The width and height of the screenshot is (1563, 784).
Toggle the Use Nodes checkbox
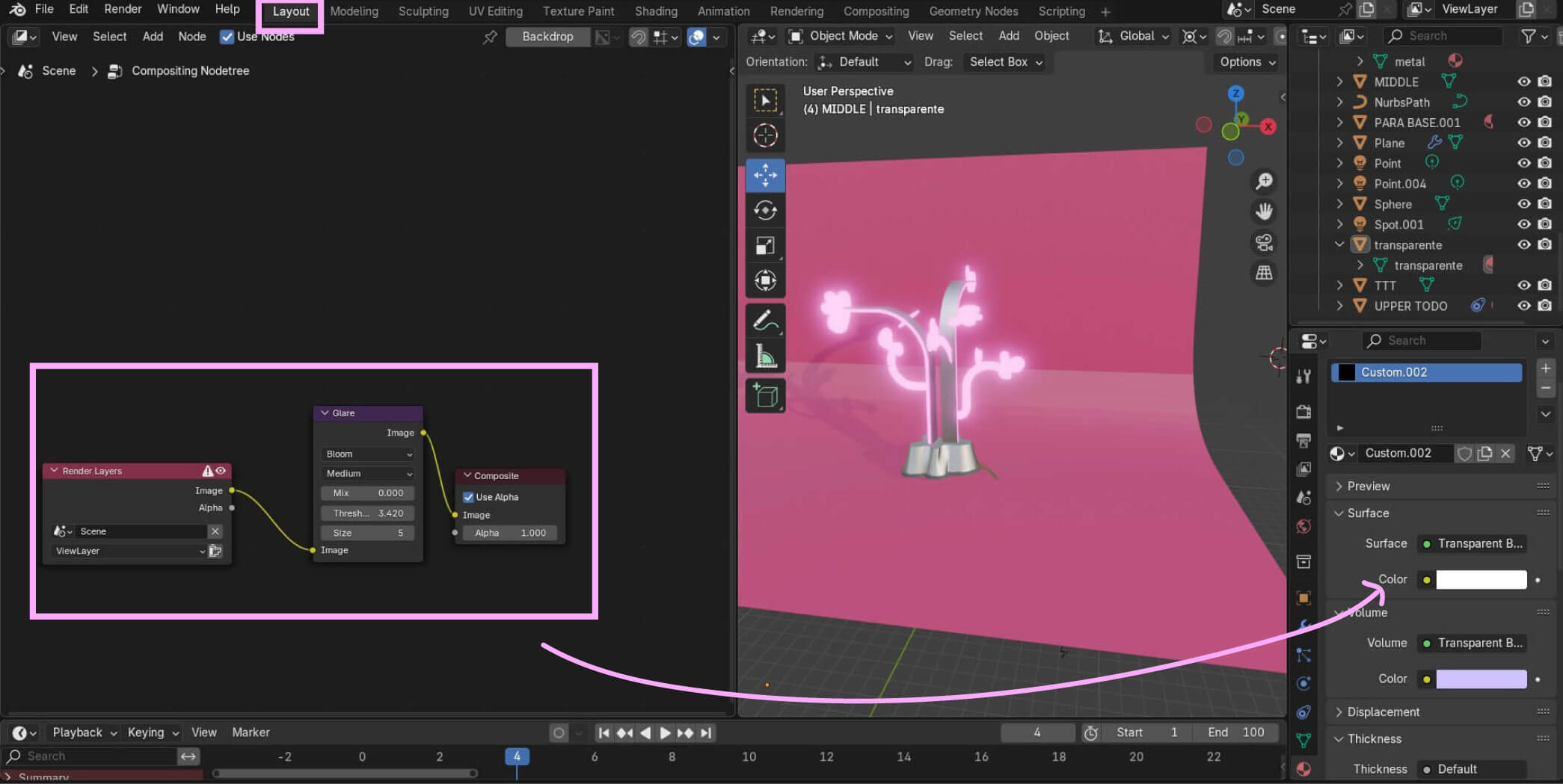227,37
